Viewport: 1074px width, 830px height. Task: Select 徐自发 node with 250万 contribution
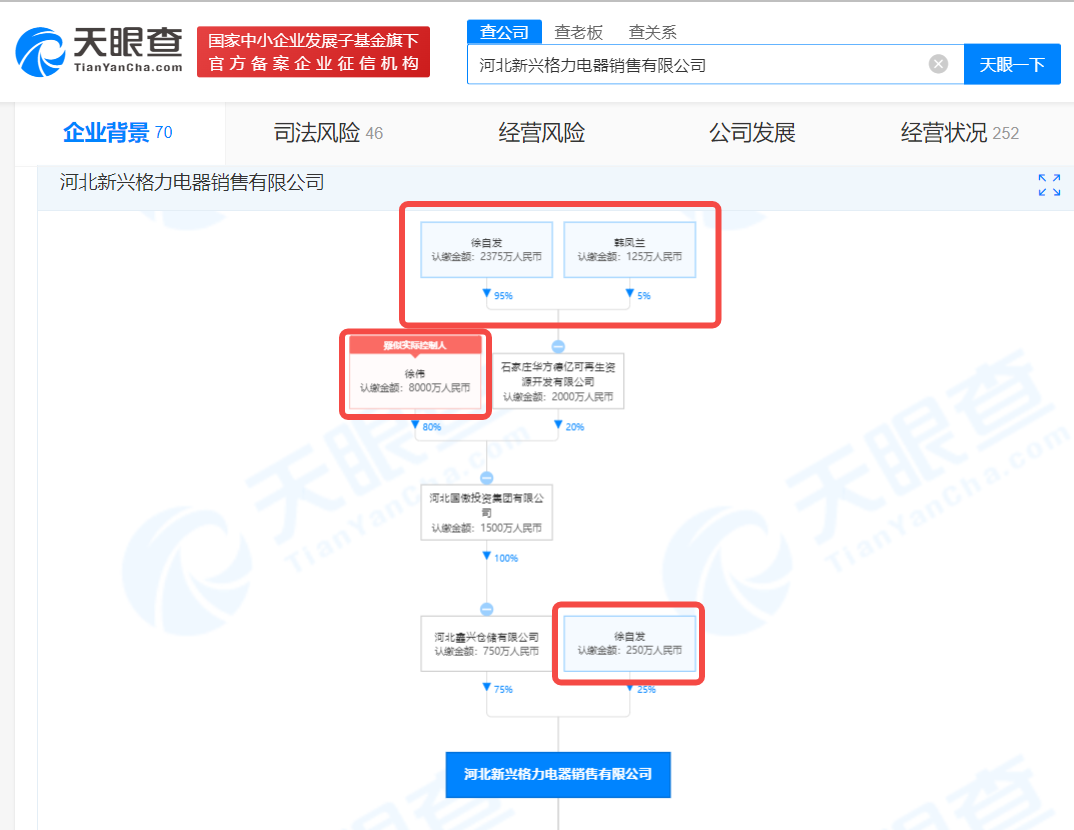629,643
